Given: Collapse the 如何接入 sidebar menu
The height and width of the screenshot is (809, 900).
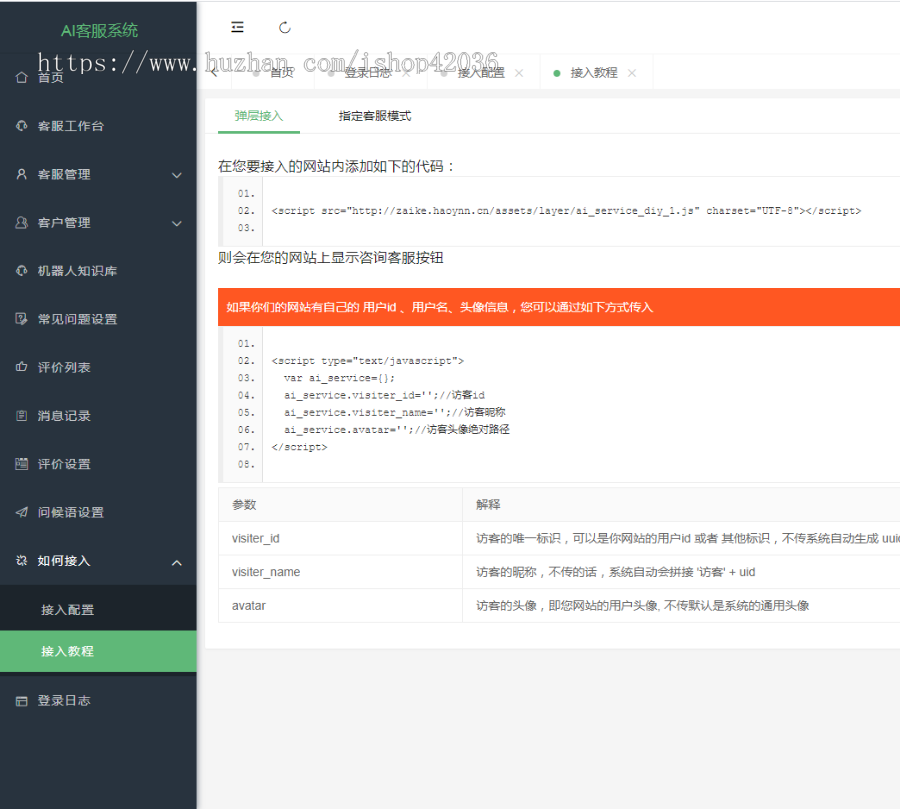Looking at the screenshot, I should (98, 561).
